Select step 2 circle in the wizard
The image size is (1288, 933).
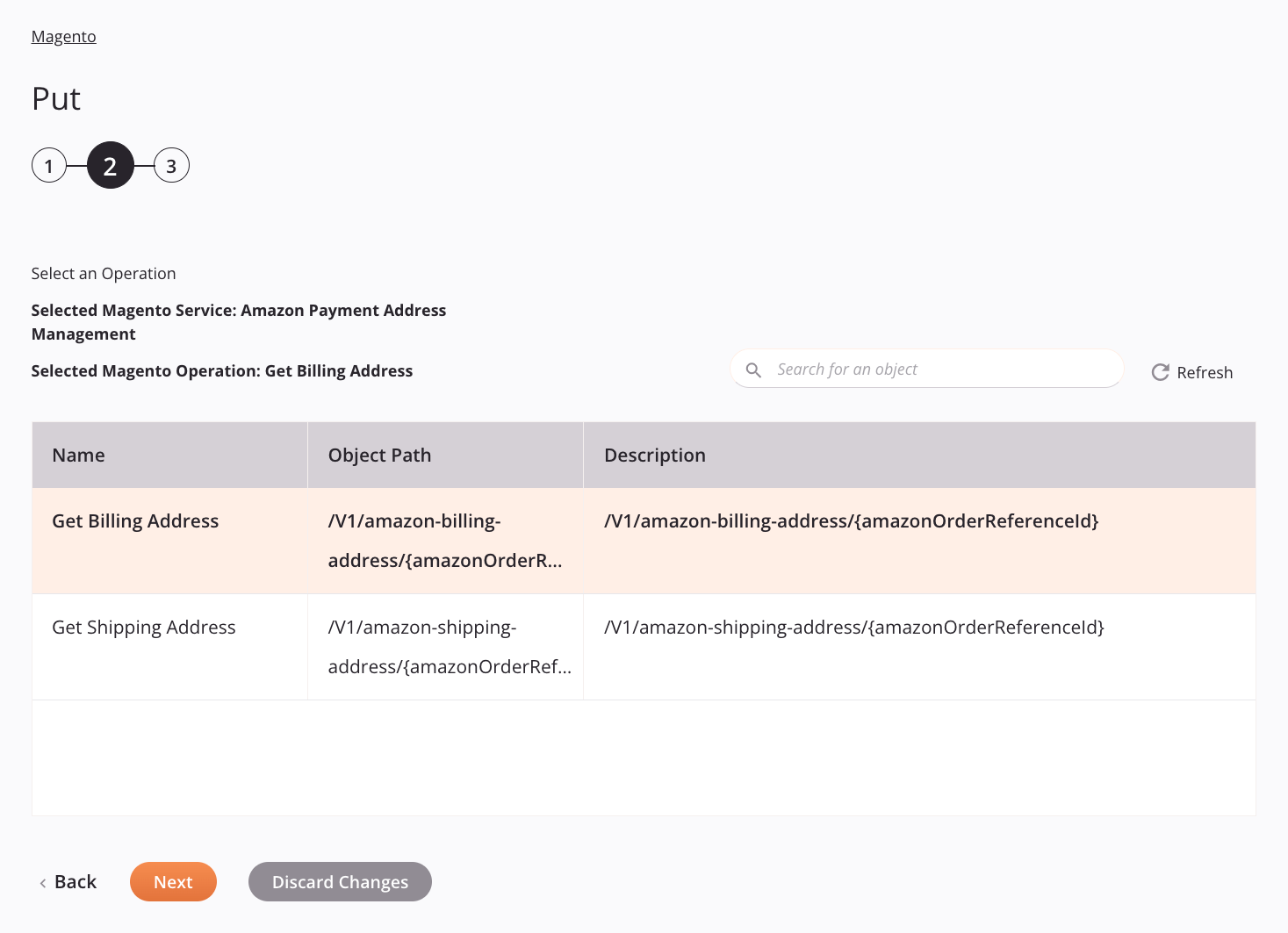pyautogui.click(x=111, y=165)
